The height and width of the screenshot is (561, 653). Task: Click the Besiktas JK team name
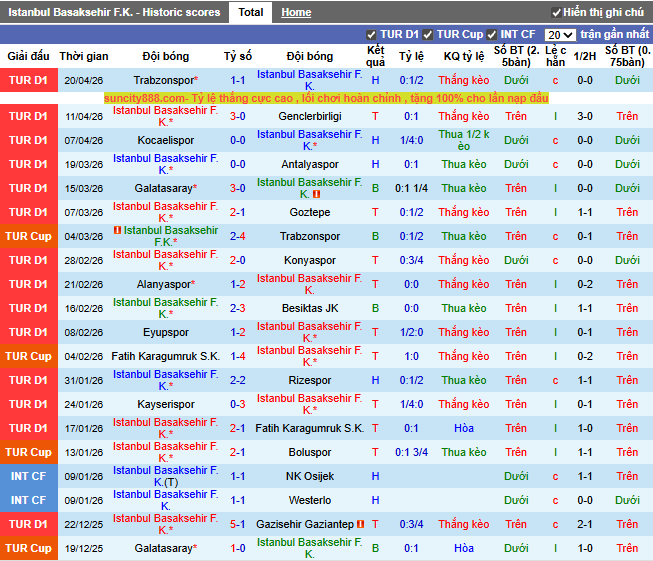point(310,308)
